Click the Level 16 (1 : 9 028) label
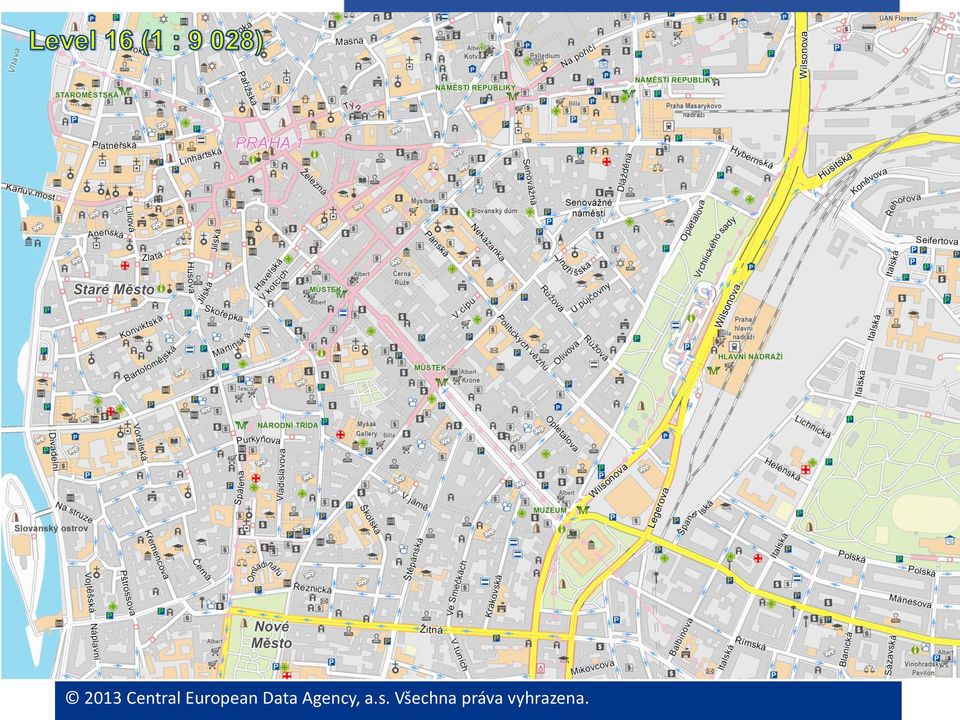The height and width of the screenshot is (720, 960). (146, 40)
